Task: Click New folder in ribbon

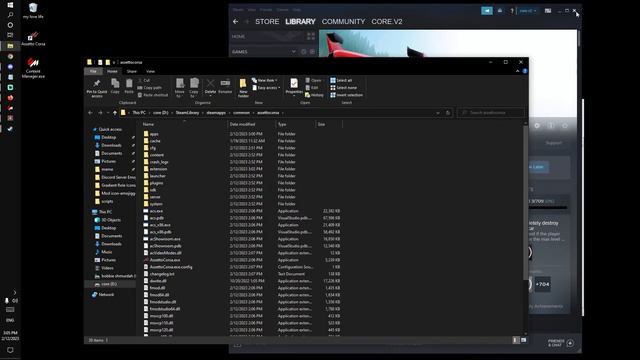Action: tap(243, 88)
